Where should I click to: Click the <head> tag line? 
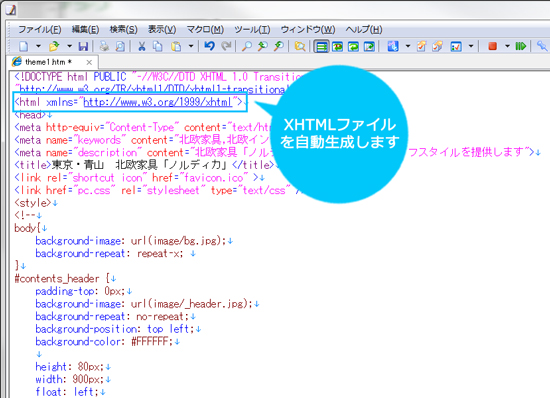[33, 115]
